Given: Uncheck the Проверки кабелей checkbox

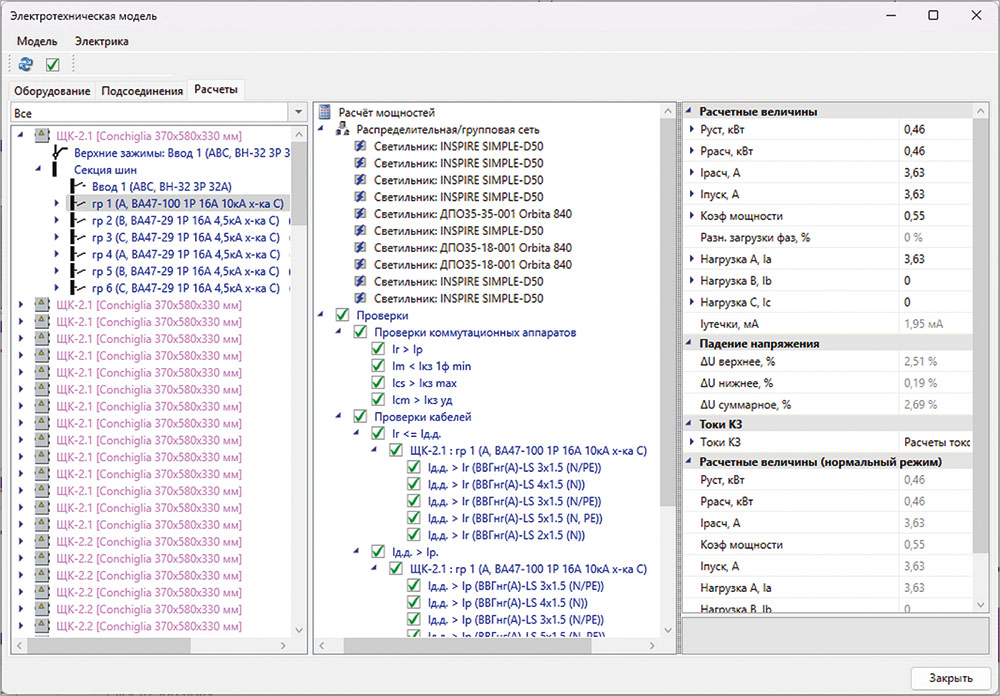Looking at the screenshot, I should point(361,417).
